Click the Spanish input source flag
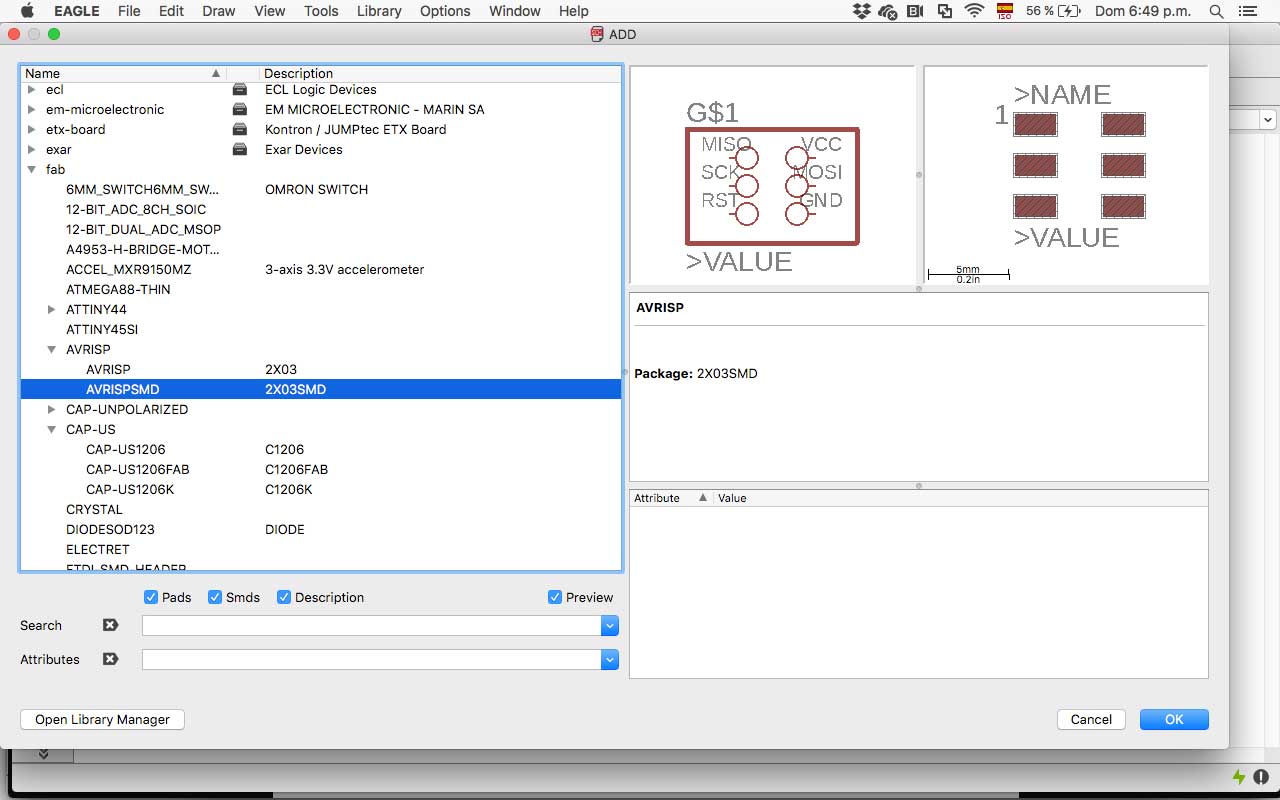Viewport: 1280px width, 800px height. pos(1005,11)
